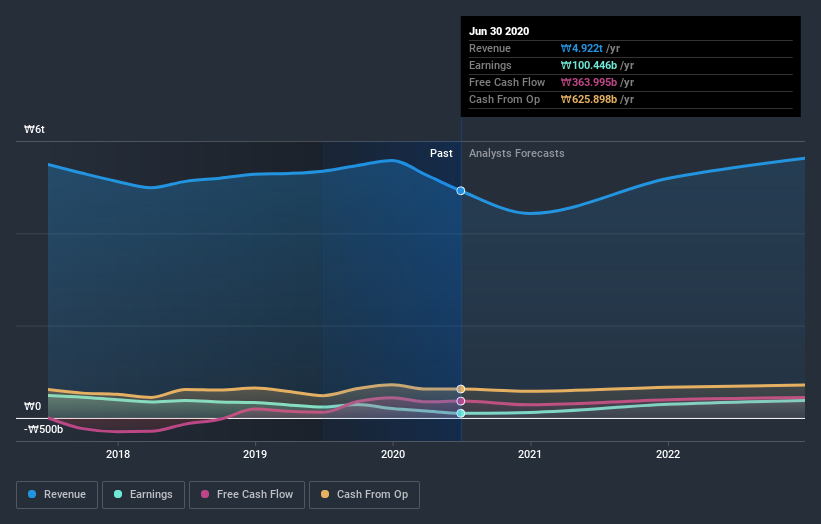Toggle the Revenue legend button
821x524 pixels.
57,495
